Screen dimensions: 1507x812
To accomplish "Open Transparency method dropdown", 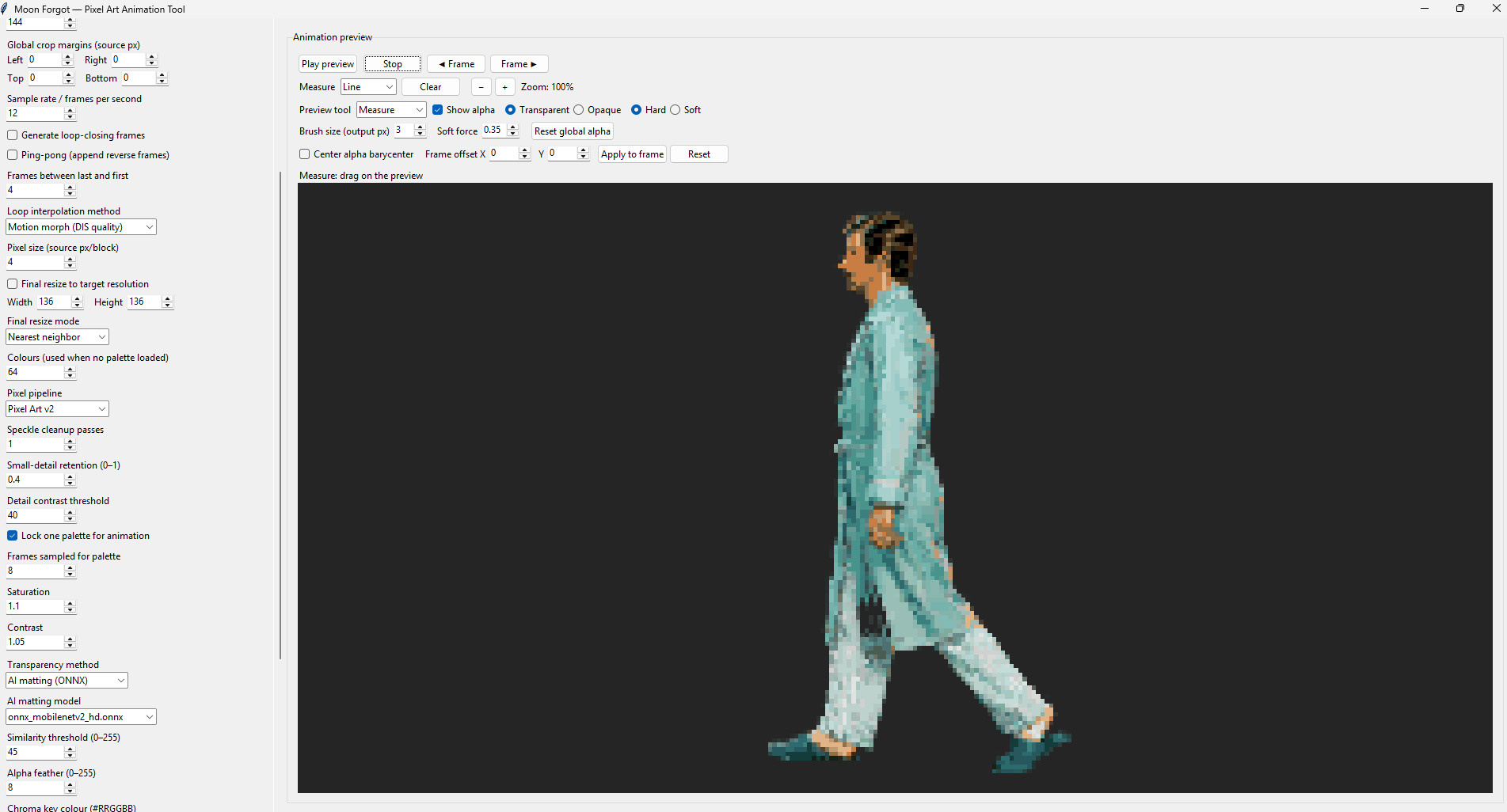I will tap(67, 681).
